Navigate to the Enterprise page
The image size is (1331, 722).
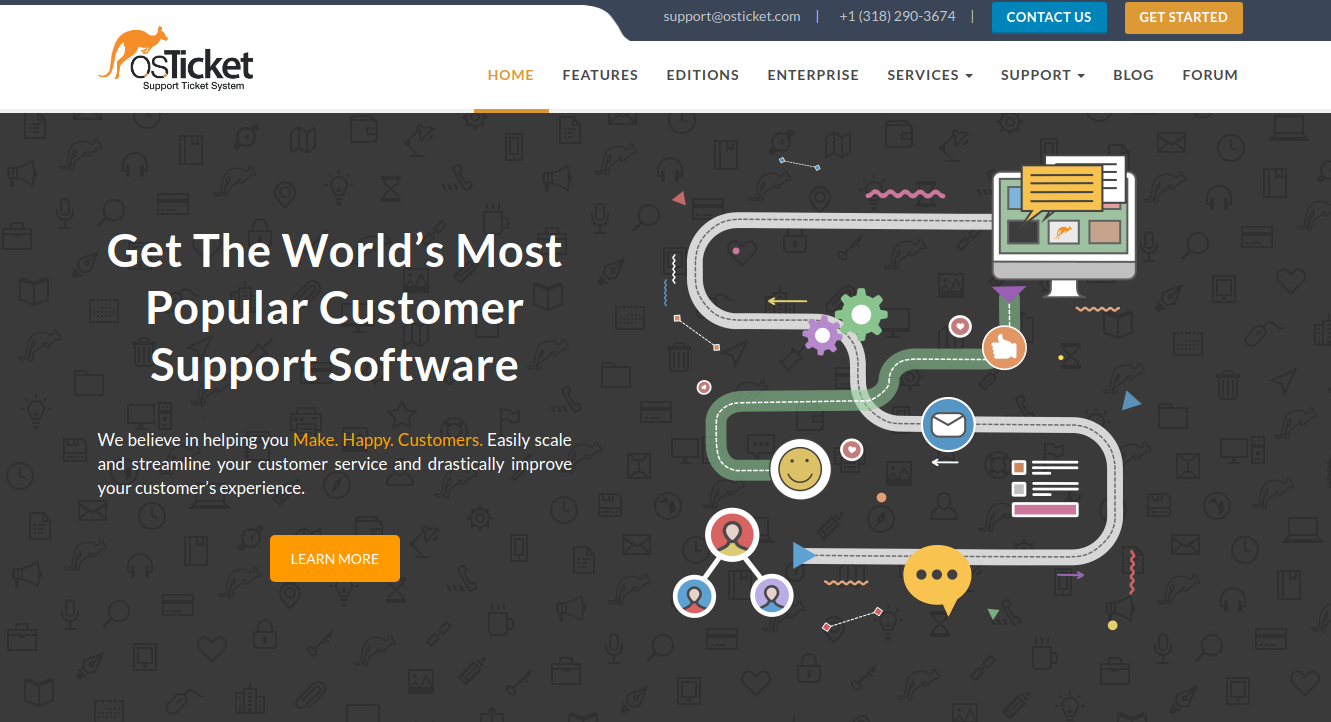(813, 75)
